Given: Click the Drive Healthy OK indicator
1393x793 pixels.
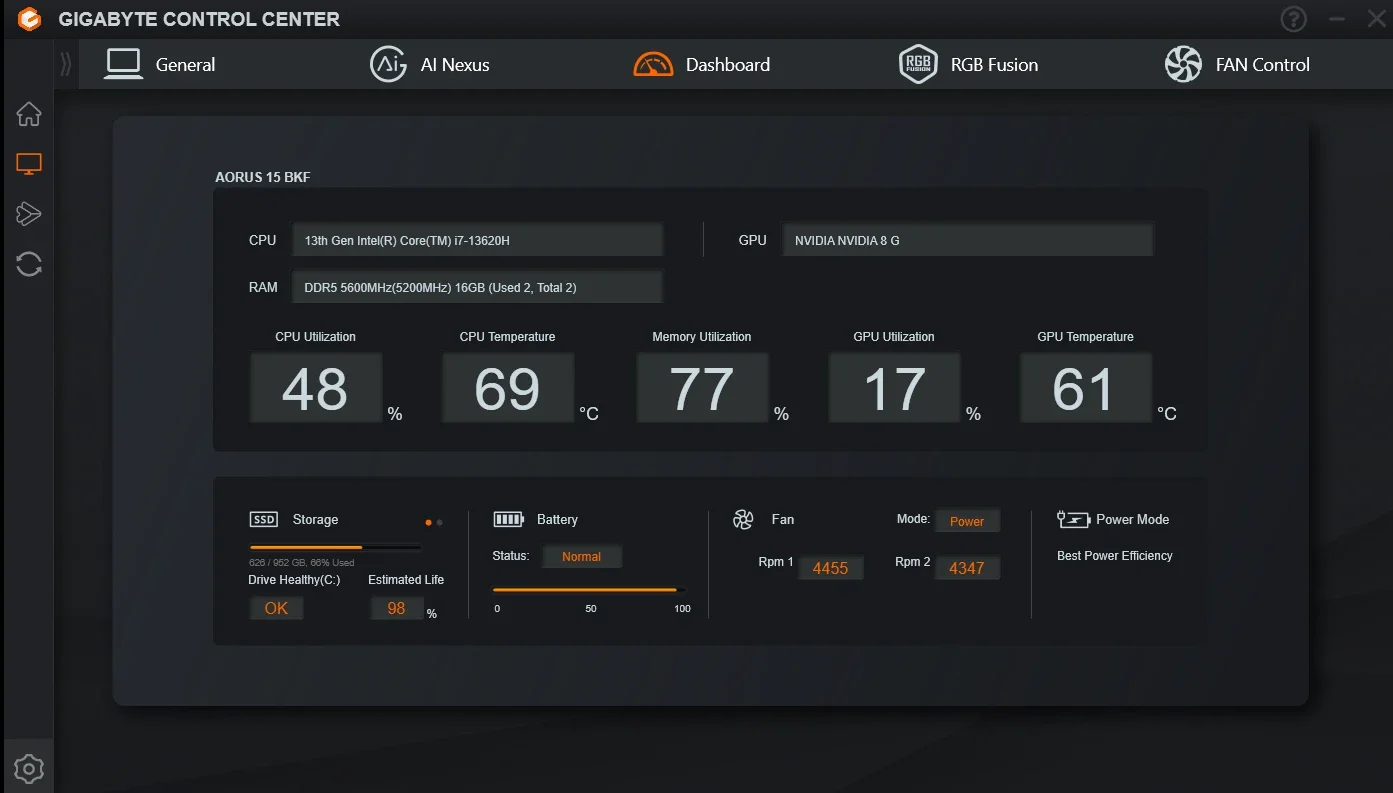Looking at the screenshot, I should tap(276, 608).
